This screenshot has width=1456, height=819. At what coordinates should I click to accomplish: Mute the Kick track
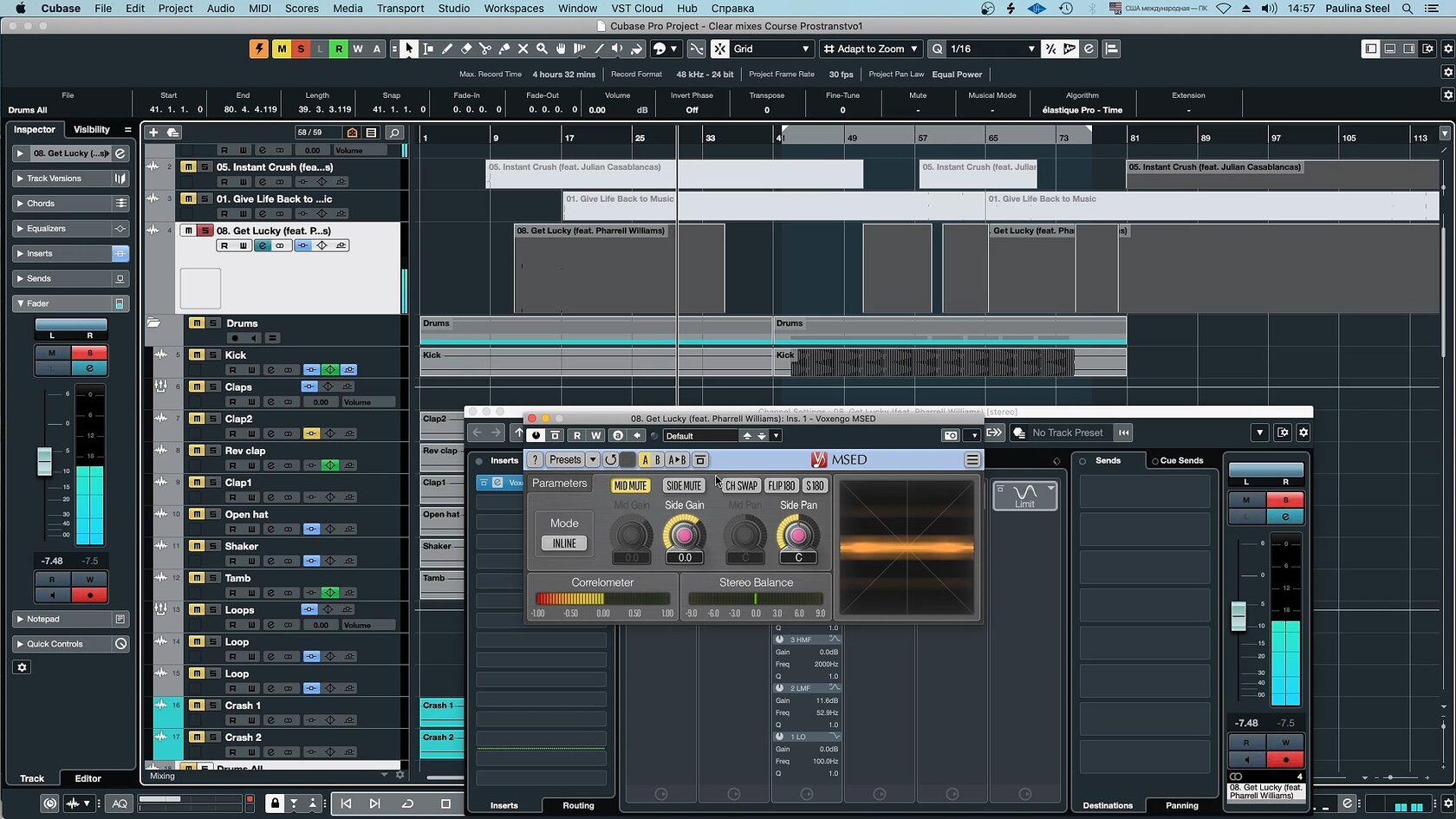(x=198, y=355)
